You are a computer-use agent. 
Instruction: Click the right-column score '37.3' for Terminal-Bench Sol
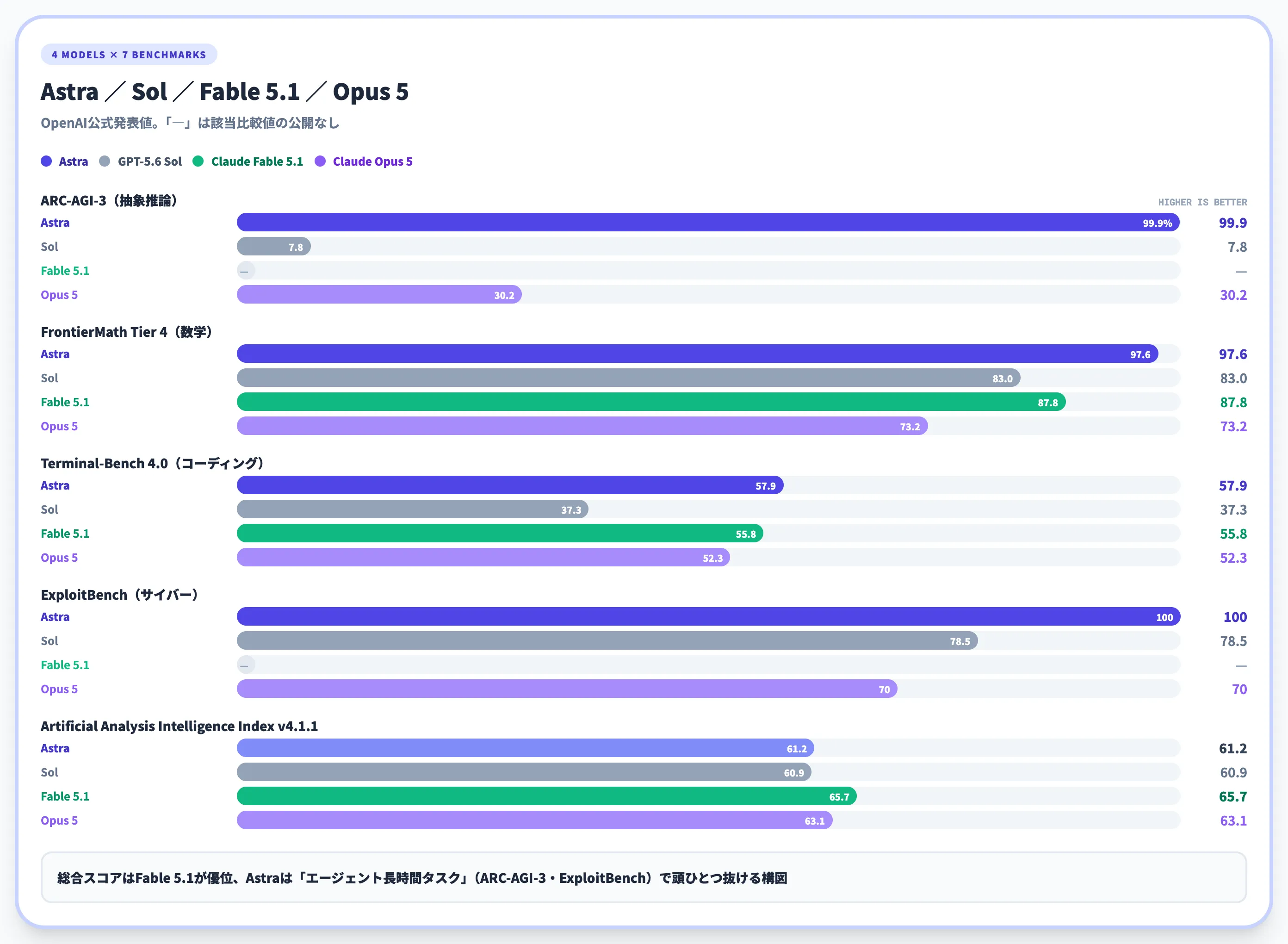coord(1233,510)
